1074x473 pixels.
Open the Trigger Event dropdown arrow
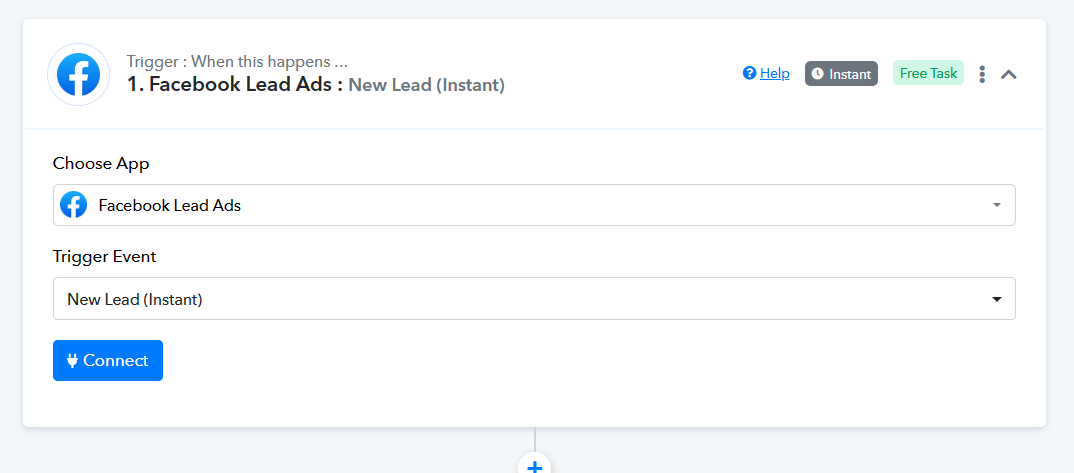997,299
